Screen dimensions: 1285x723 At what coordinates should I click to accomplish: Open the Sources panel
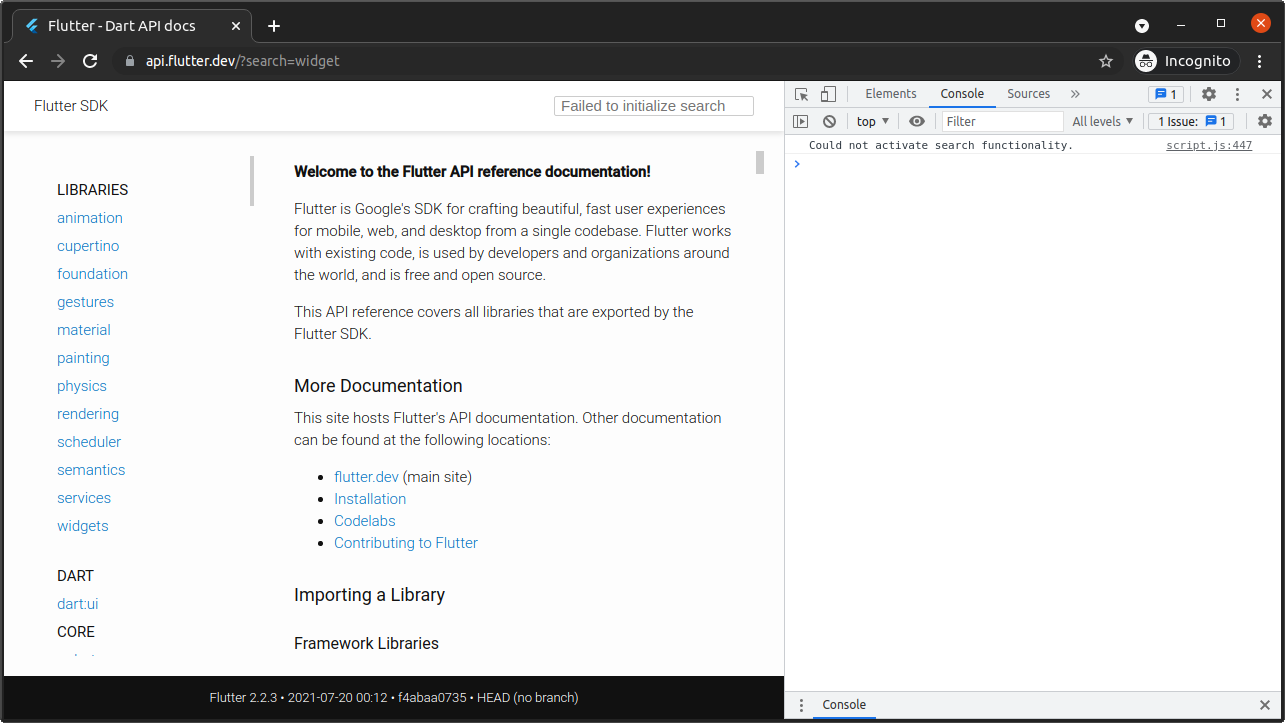point(1028,93)
